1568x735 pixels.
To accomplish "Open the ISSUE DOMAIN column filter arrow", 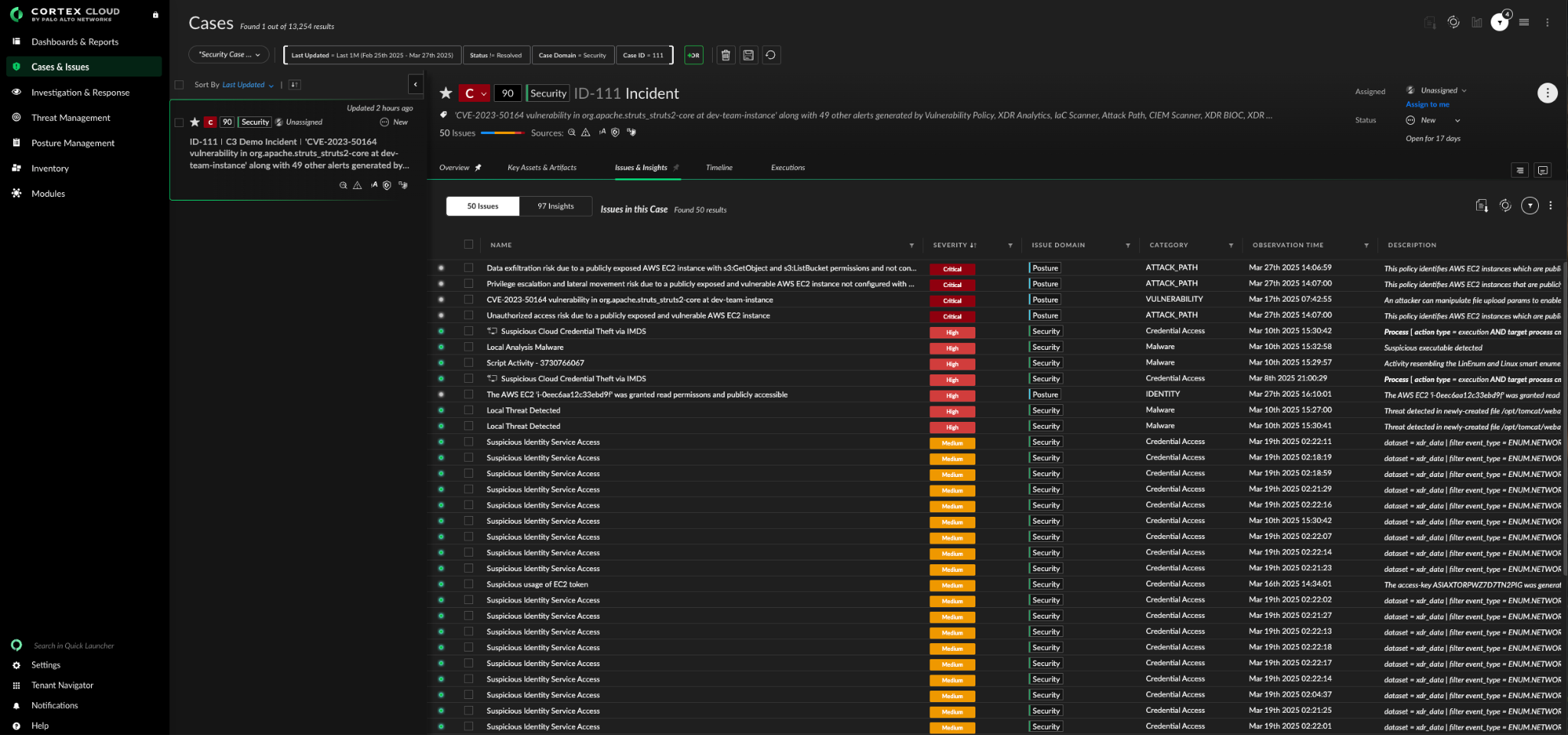I will 1128,245.
